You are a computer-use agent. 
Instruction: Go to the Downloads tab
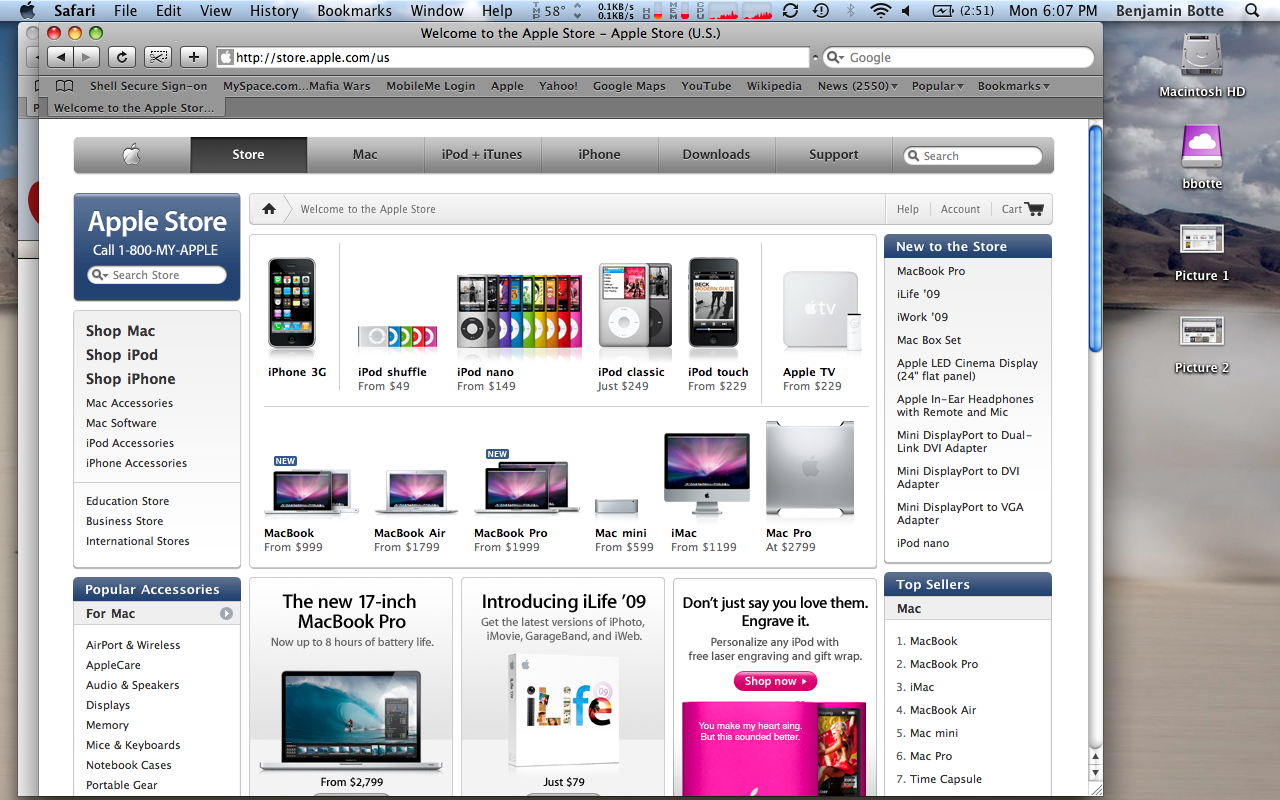pos(716,154)
